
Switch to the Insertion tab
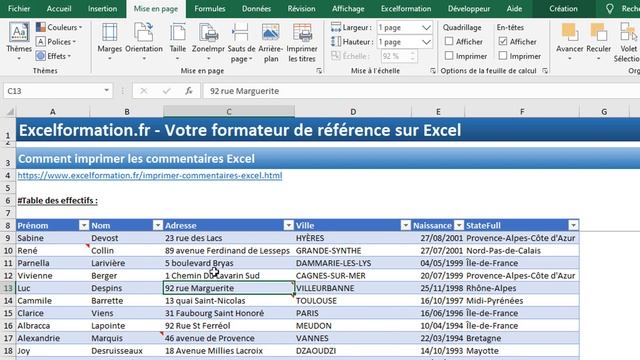(x=102, y=9)
